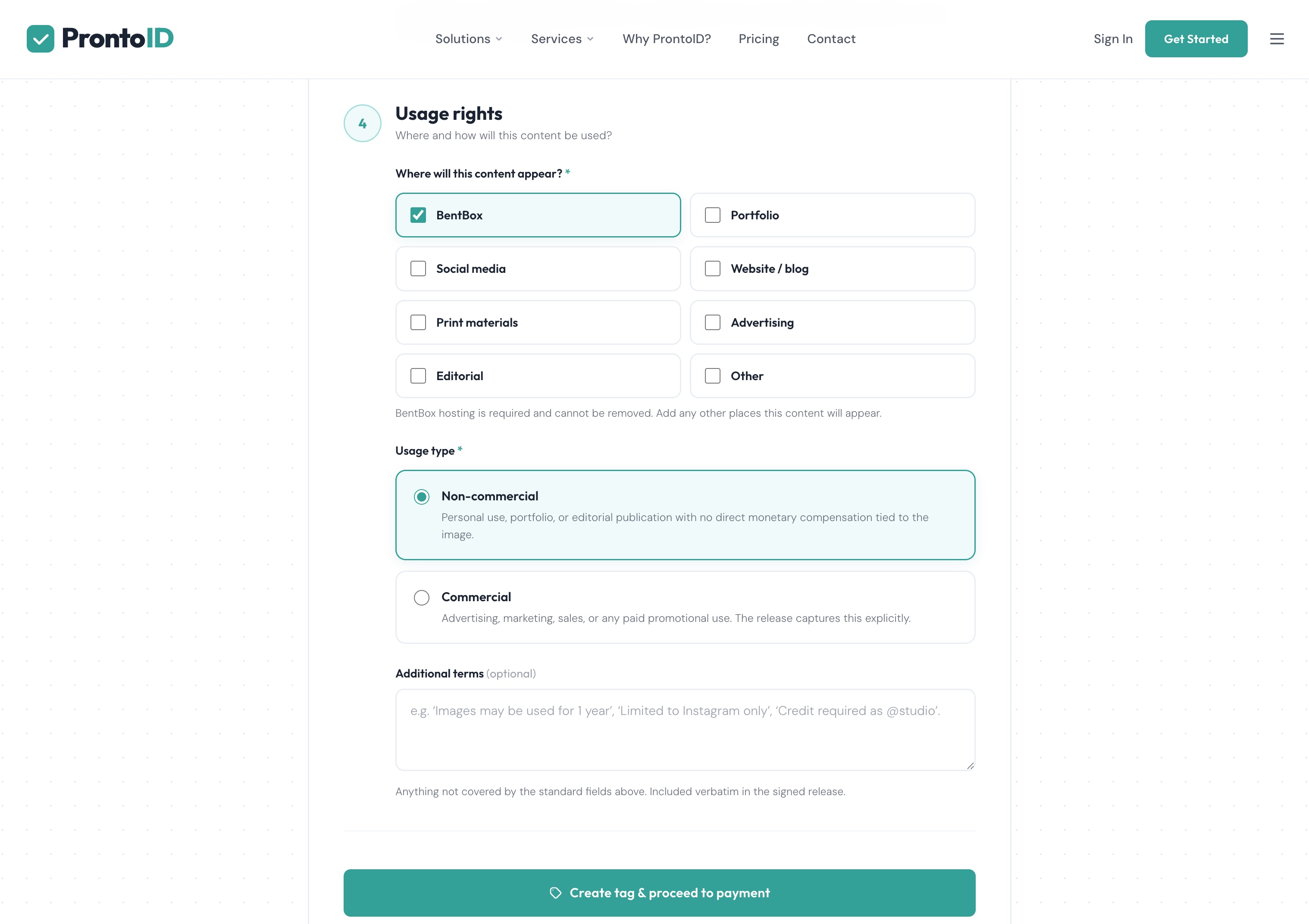Click the textarea resize handle
1309x924 pixels.
click(970, 765)
